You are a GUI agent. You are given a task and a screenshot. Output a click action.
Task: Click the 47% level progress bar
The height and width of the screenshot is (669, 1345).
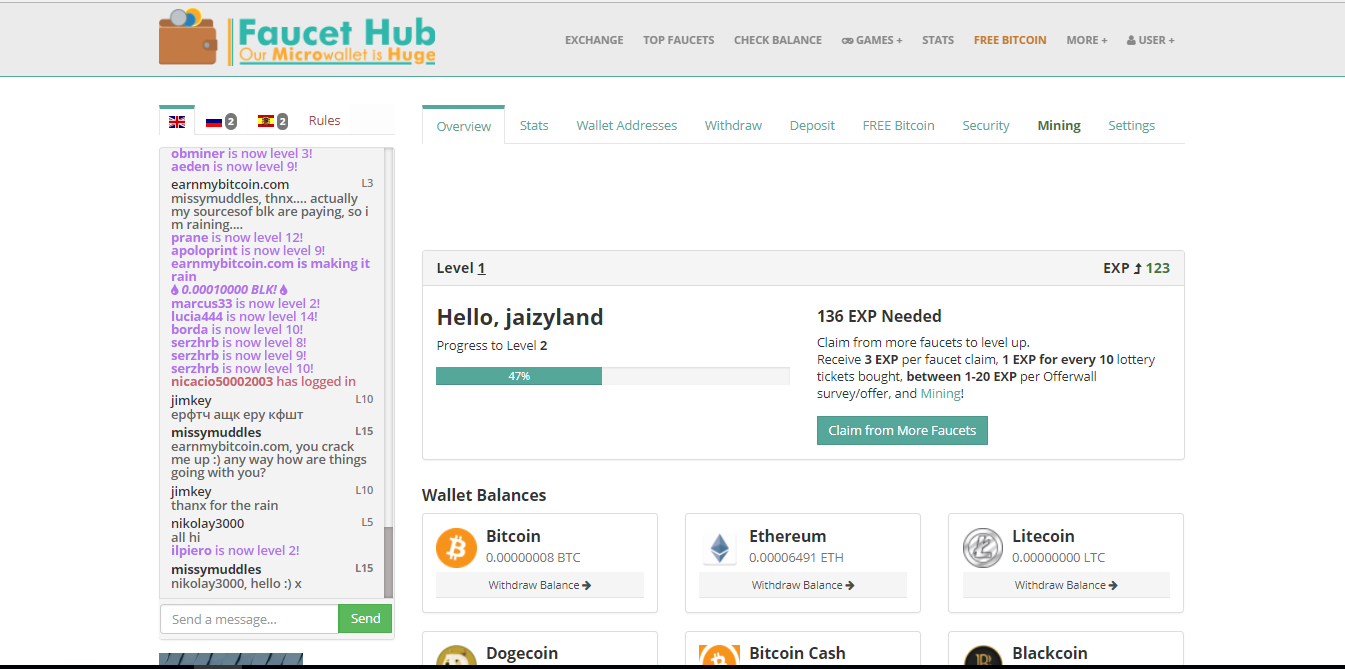[613, 376]
